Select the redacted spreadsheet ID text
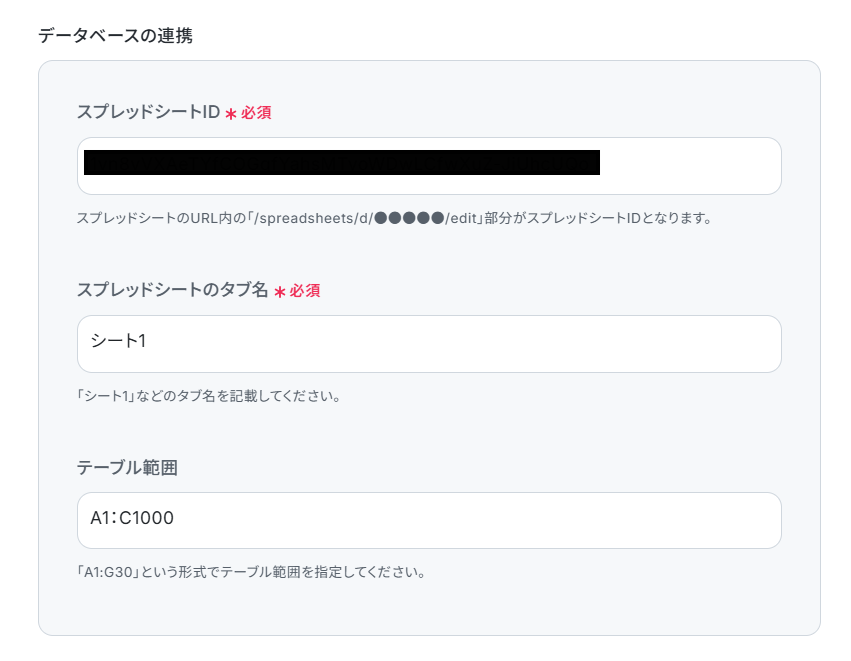The height and width of the screenshot is (661, 851). point(342,163)
